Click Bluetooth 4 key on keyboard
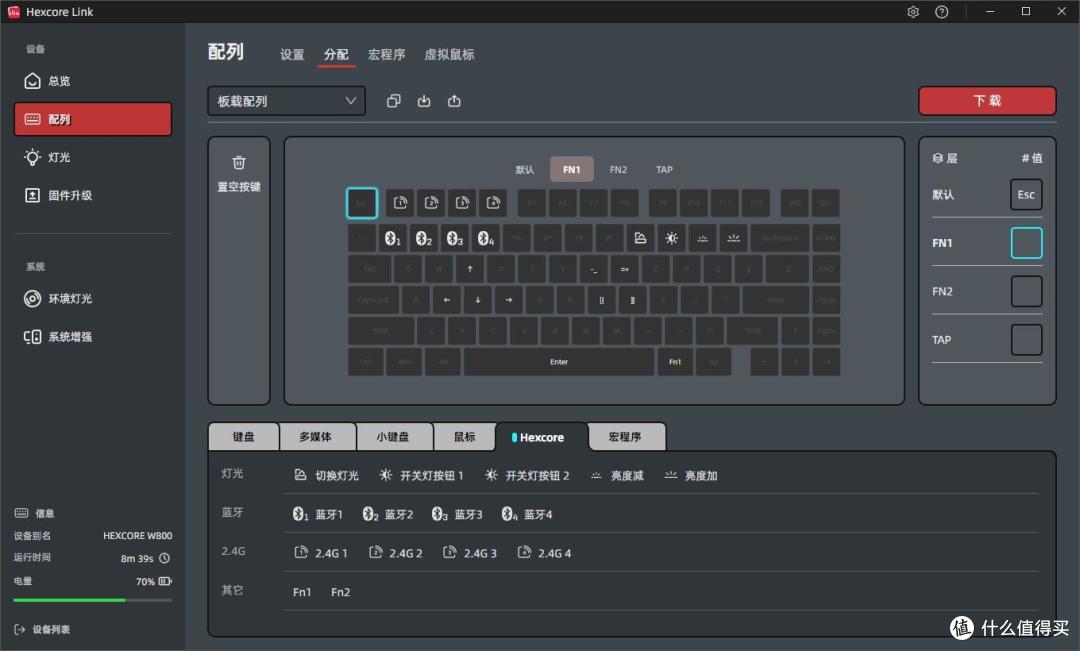 pyautogui.click(x=486, y=238)
